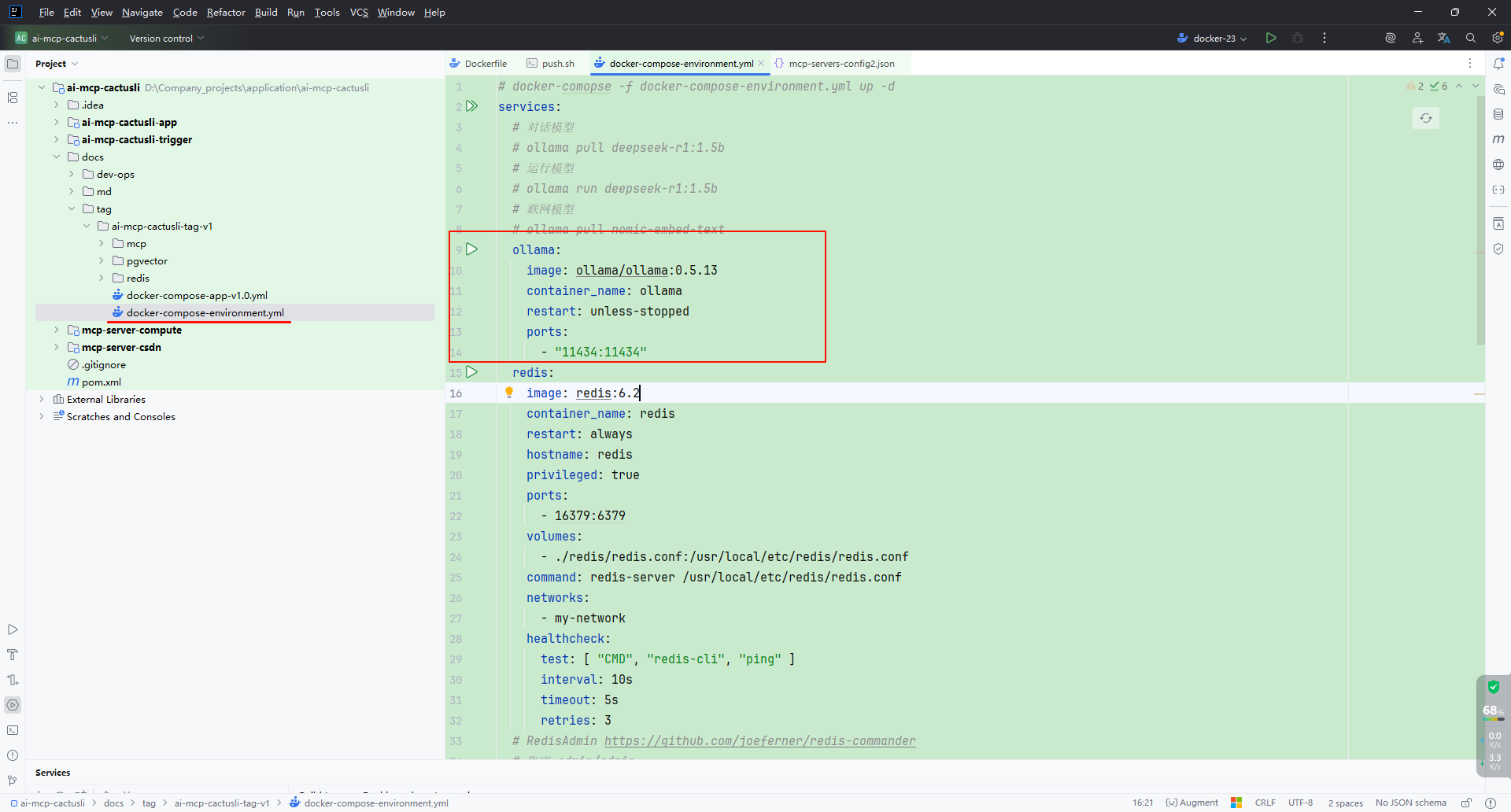Select the .gitignore file
The width and height of the screenshot is (1511, 812).
pyautogui.click(x=104, y=364)
